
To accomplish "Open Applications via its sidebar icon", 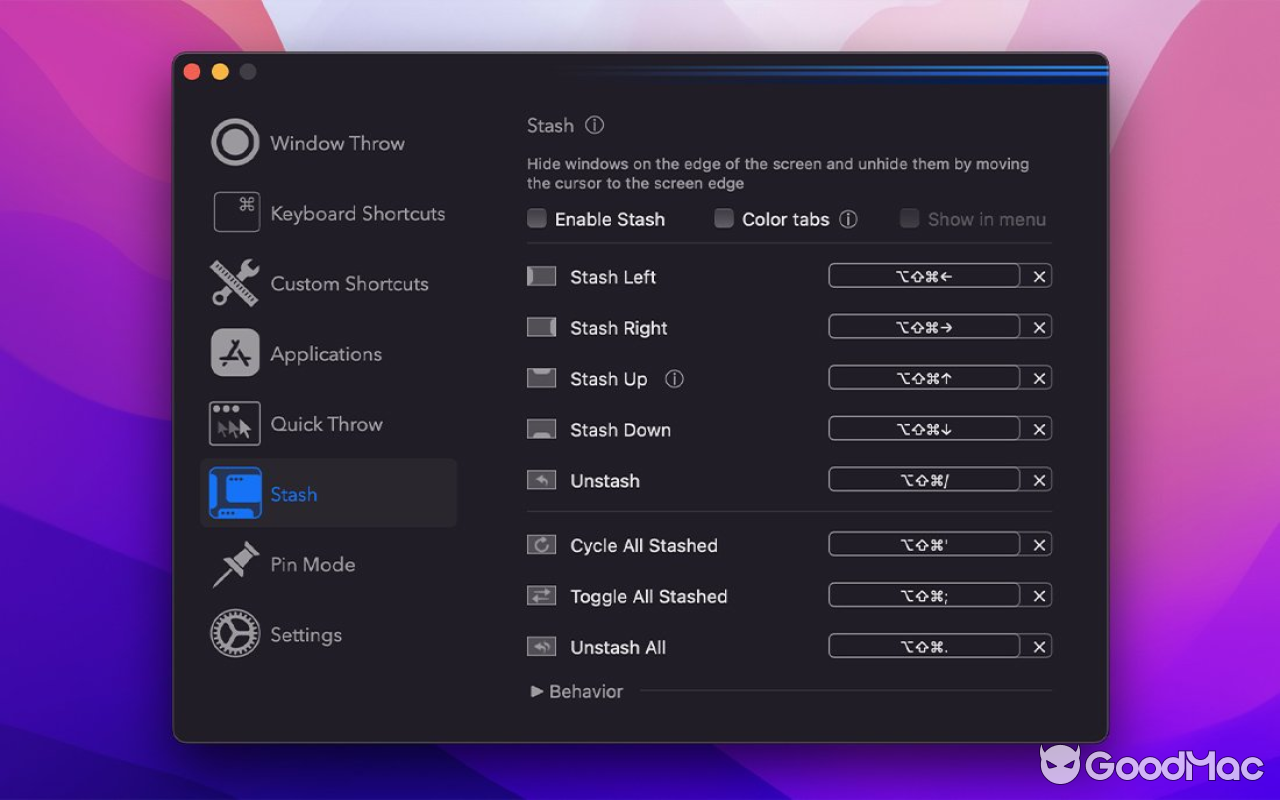I will point(236,353).
